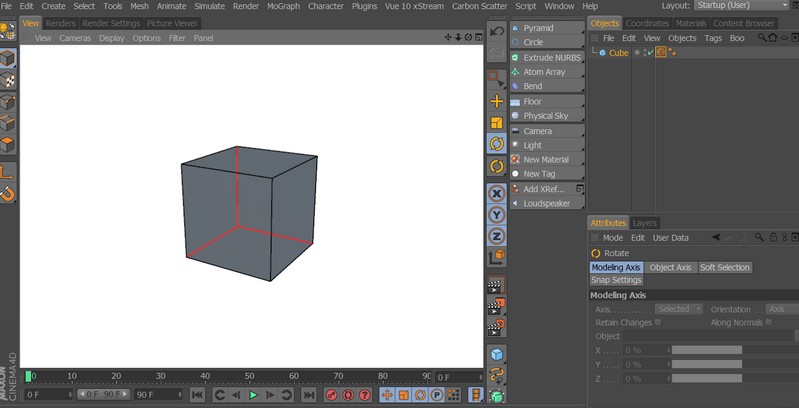Activate the live selection tool icon

pos(496,79)
